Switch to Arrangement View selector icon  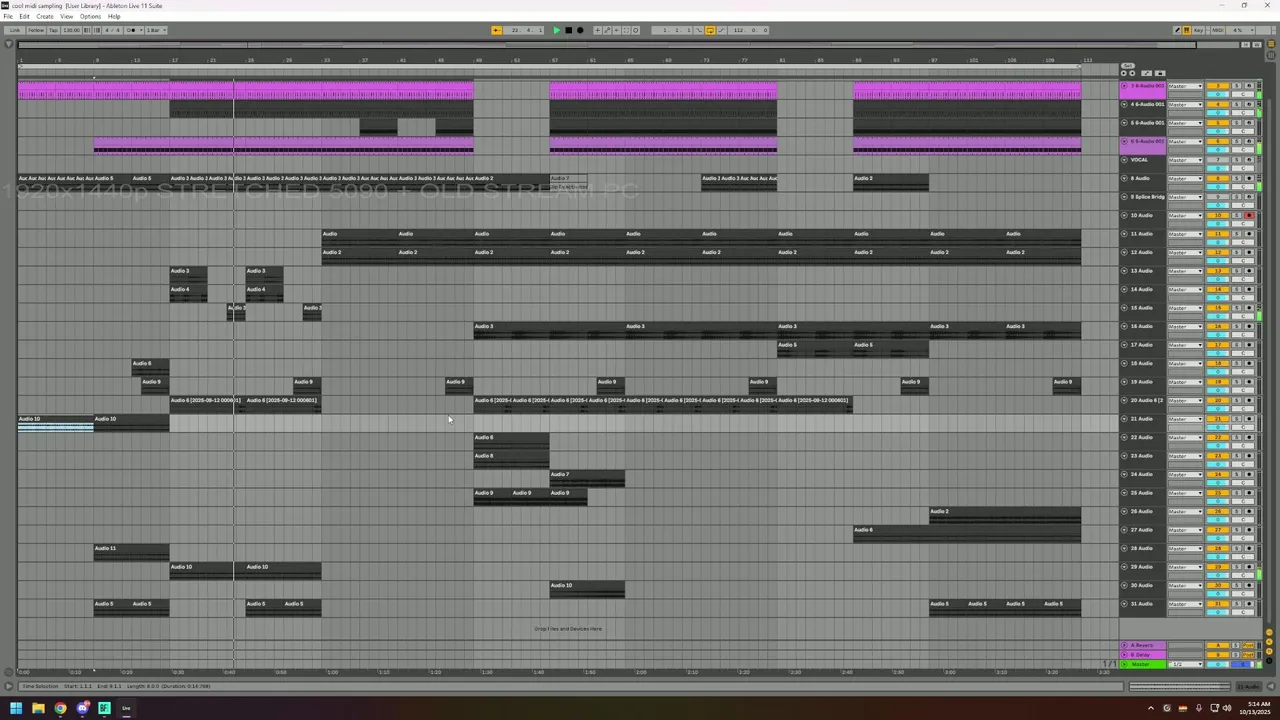(x=1271, y=44)
